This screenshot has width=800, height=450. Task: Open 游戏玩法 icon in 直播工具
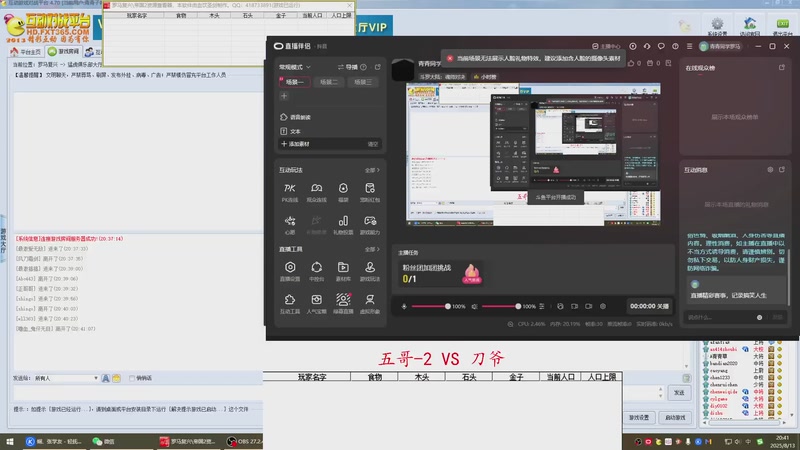370,271
